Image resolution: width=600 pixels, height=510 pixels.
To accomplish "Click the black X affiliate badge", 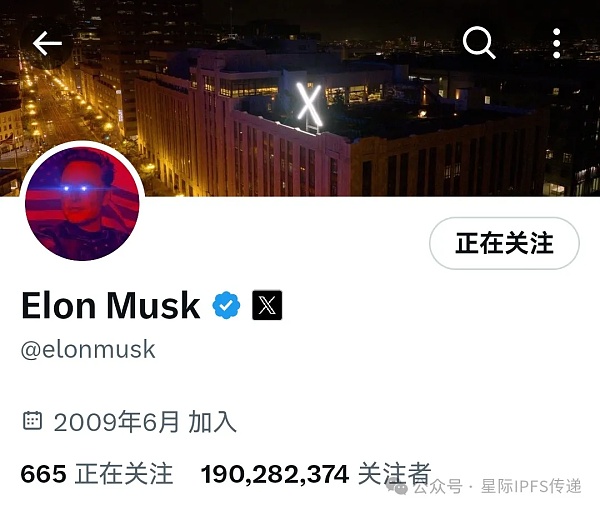I will coord(267,305).
